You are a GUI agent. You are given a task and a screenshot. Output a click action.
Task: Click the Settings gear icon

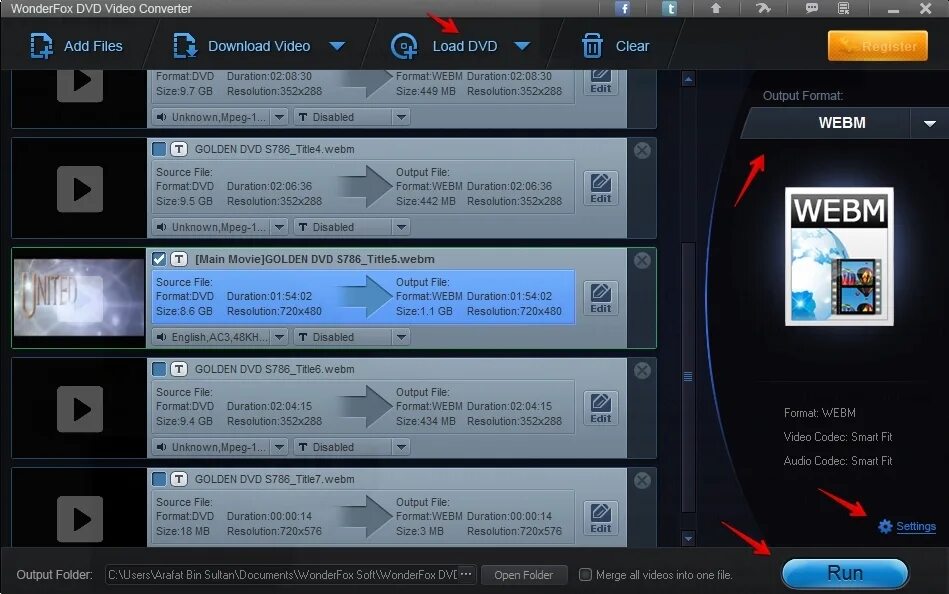pyautogui.click(x=885, y=526)
